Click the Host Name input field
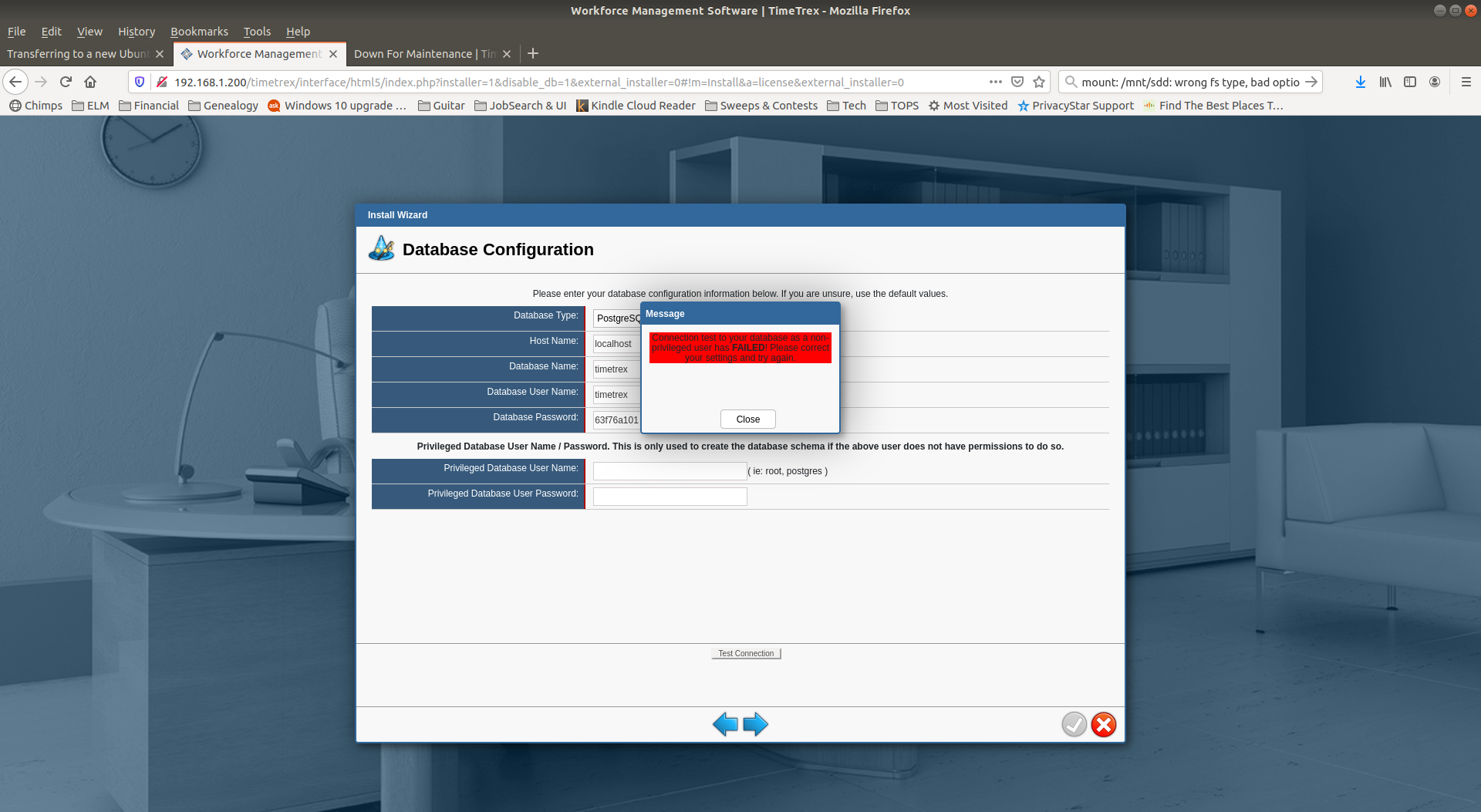 coord(617,344)
